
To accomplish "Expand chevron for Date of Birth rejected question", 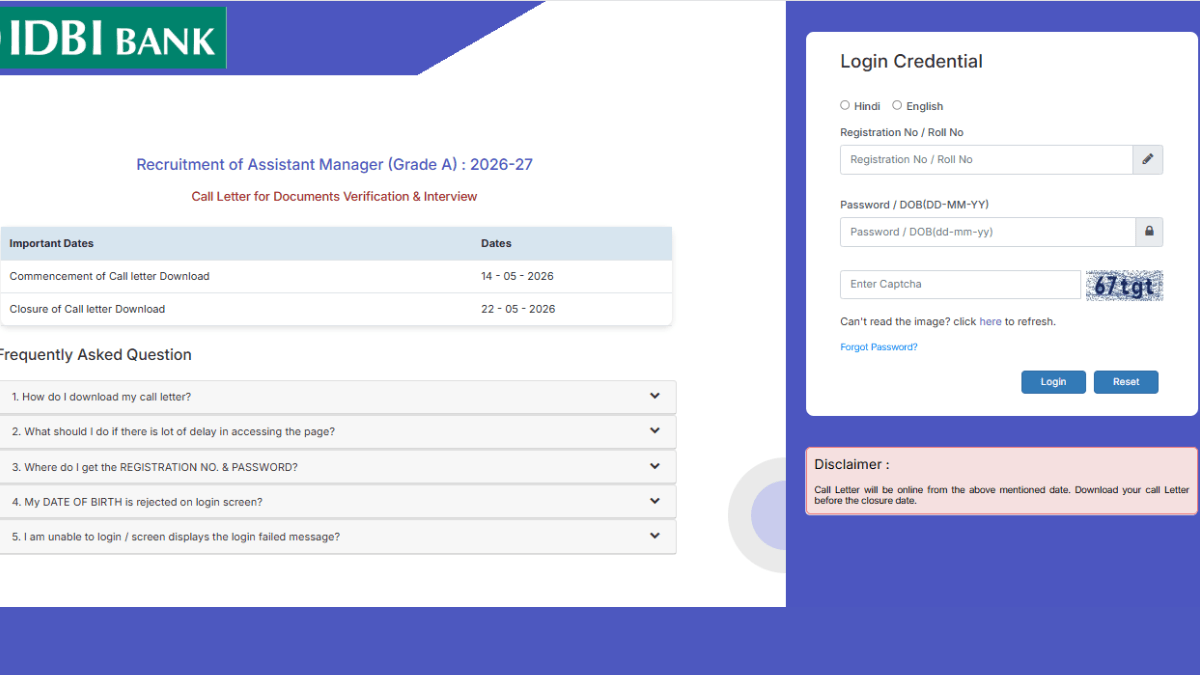I will (655, 501).
